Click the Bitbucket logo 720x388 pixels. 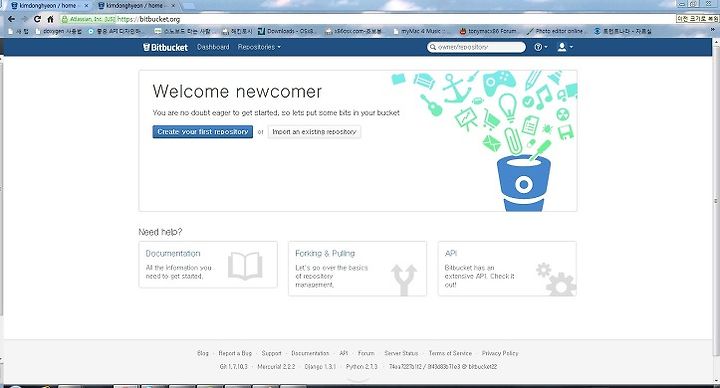point(165,47)
